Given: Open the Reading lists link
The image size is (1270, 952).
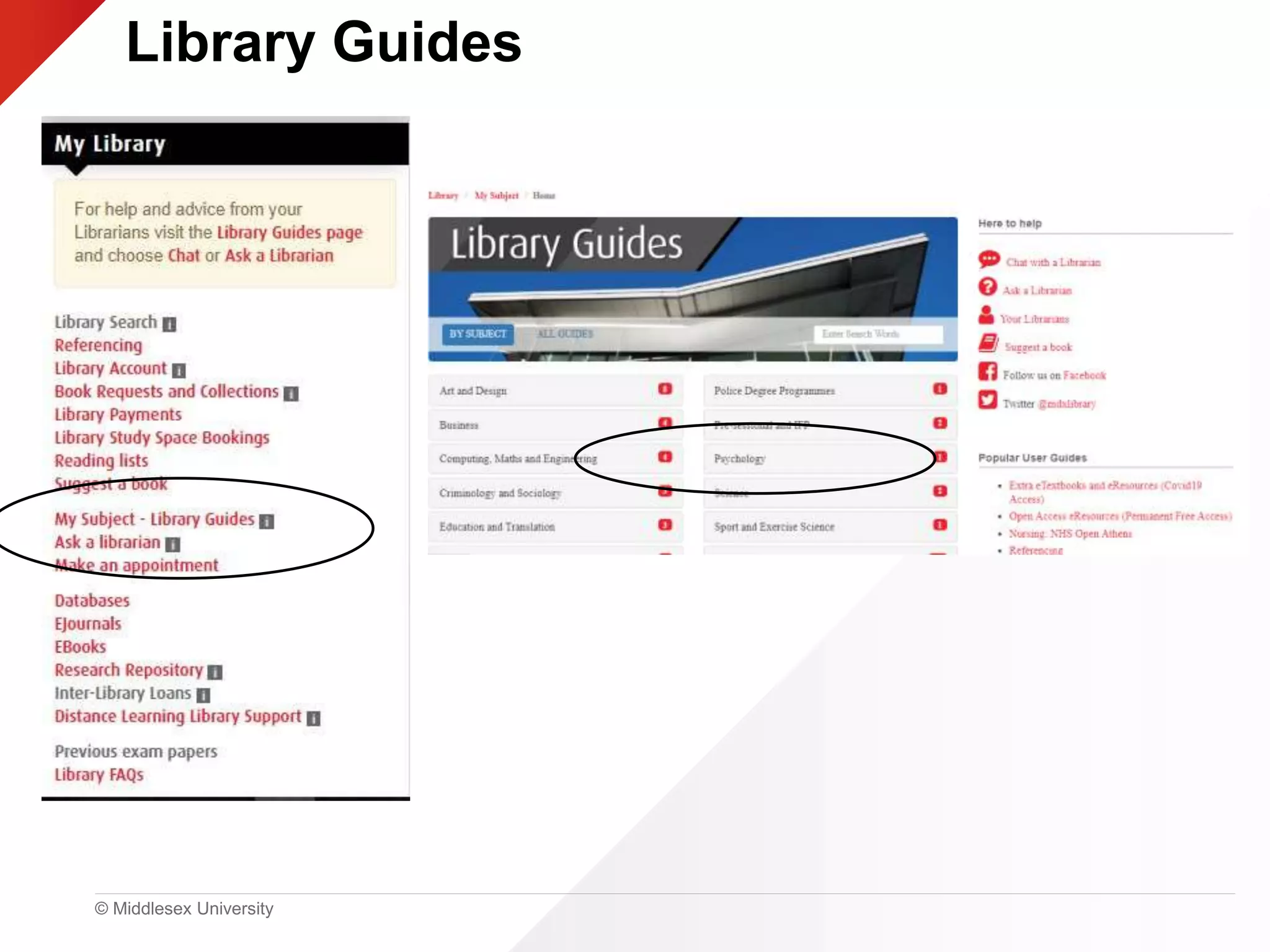Looking at the screenshot, I should (101, 461).
